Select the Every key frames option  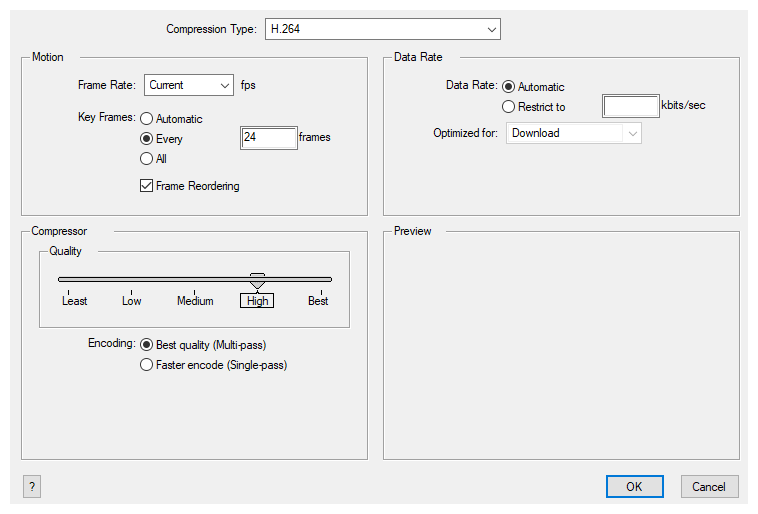pyautogui.click(x=147, y=139)
